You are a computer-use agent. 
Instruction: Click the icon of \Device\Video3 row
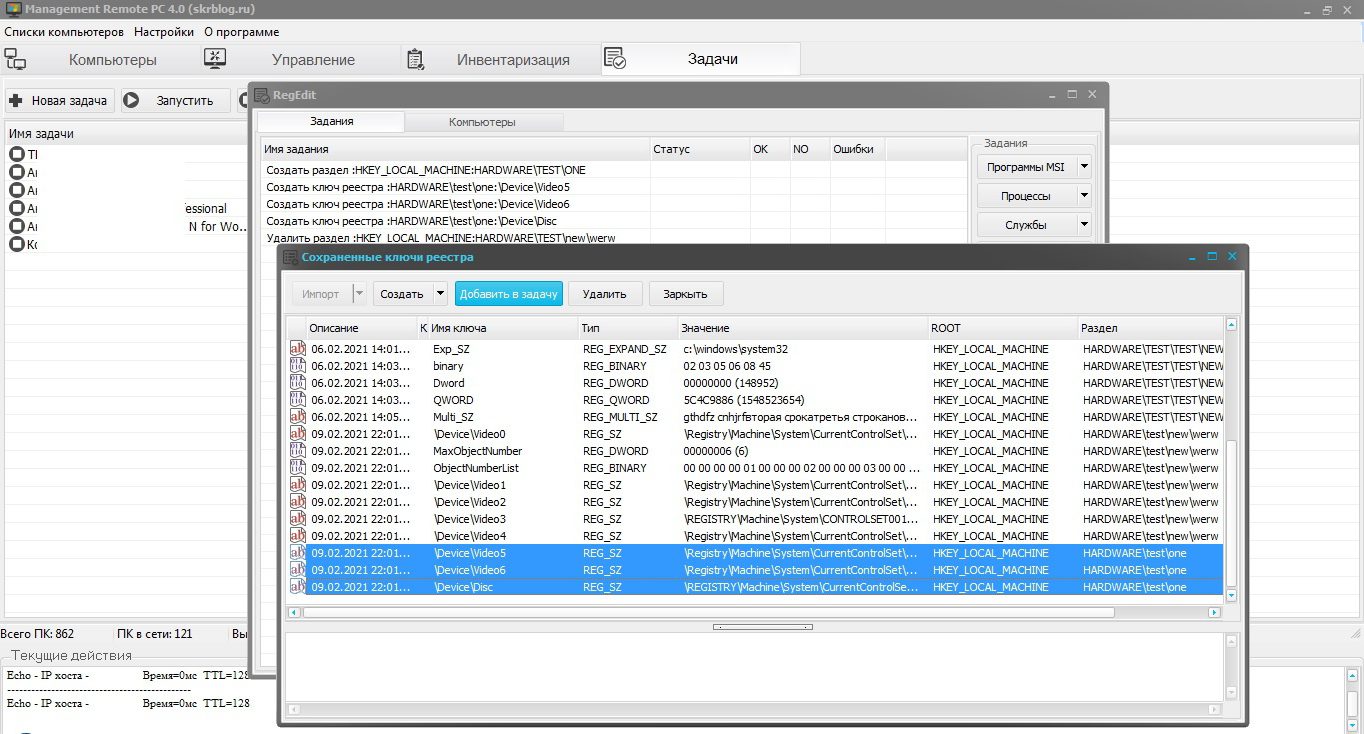[x=297, y=519]
